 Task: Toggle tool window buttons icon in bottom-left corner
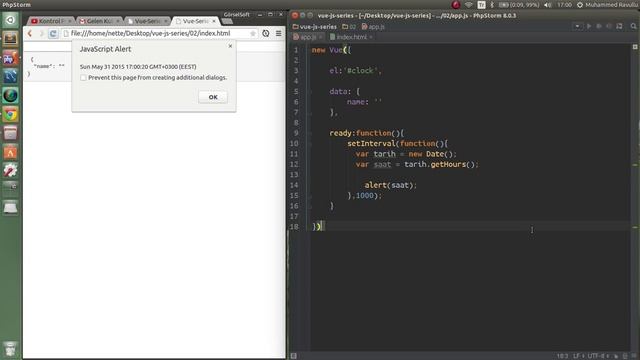[293, 356]
